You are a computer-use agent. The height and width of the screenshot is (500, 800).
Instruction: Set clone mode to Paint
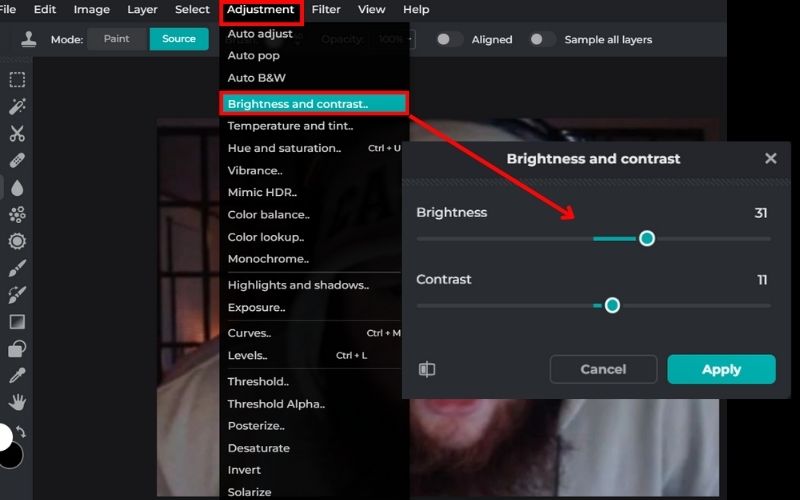[117, 39]
